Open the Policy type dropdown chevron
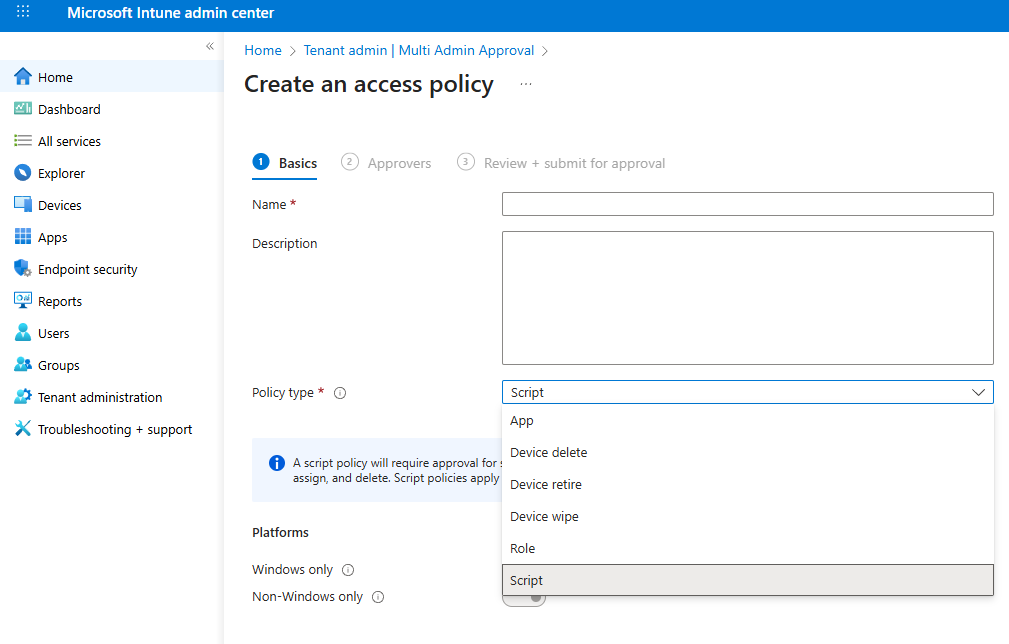The image size is (1009, 644). [978, 392]
